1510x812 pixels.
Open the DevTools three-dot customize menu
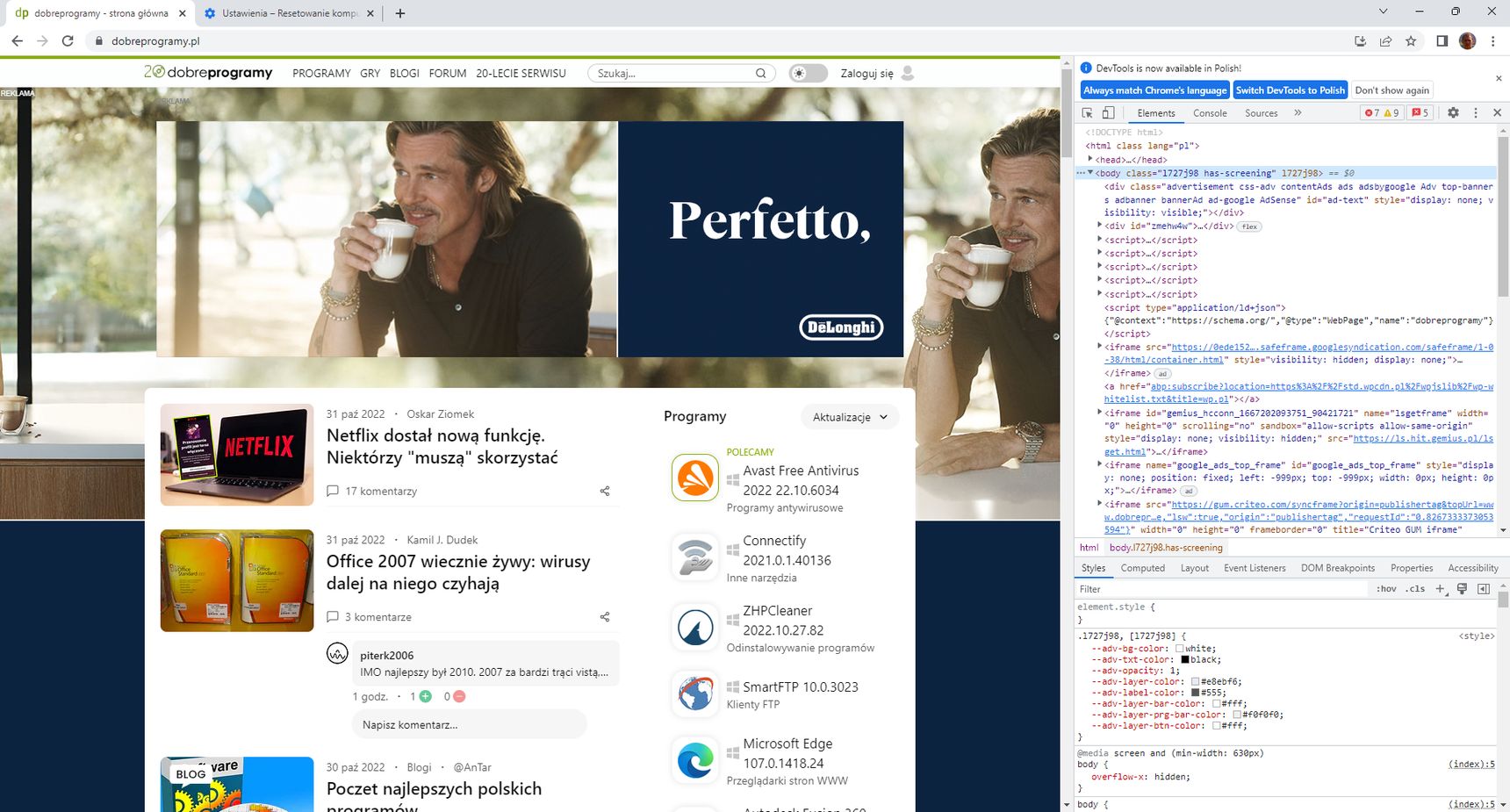[1476, 113]
